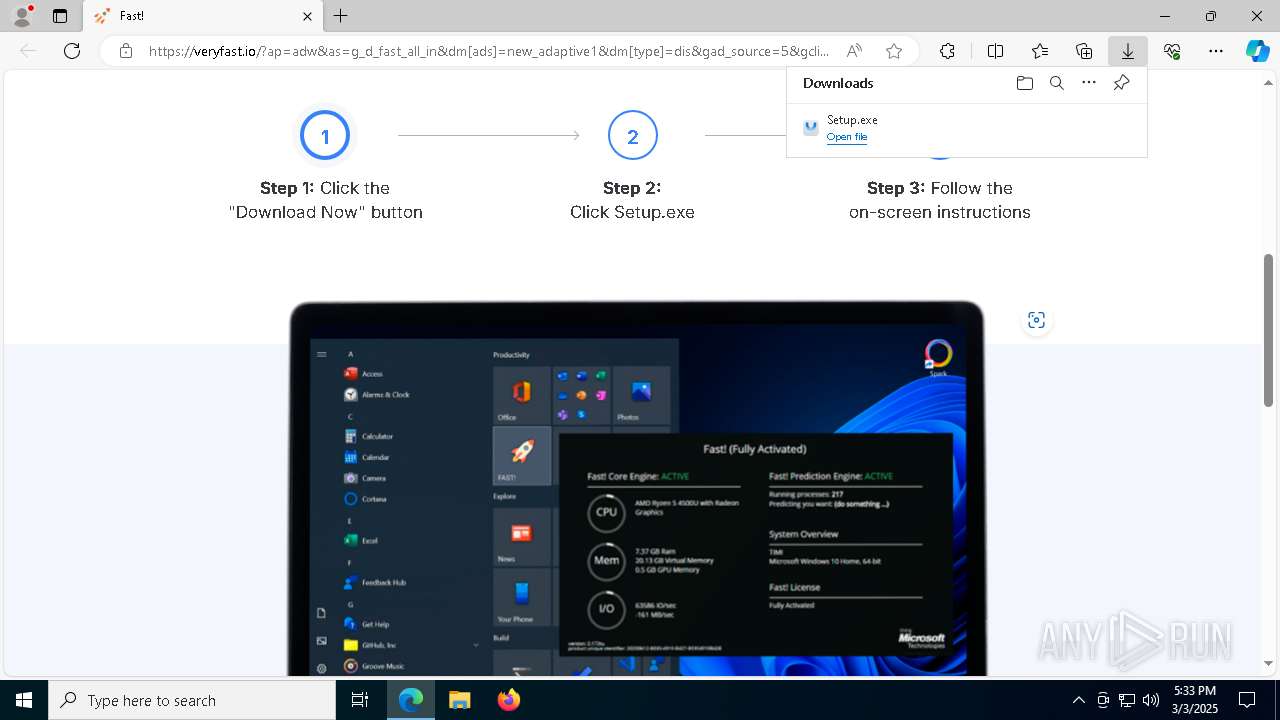Open Downloads panel more options
Image resolution: width=1280 pixels, height=720 pixels.
click(x=1089, y=83)
